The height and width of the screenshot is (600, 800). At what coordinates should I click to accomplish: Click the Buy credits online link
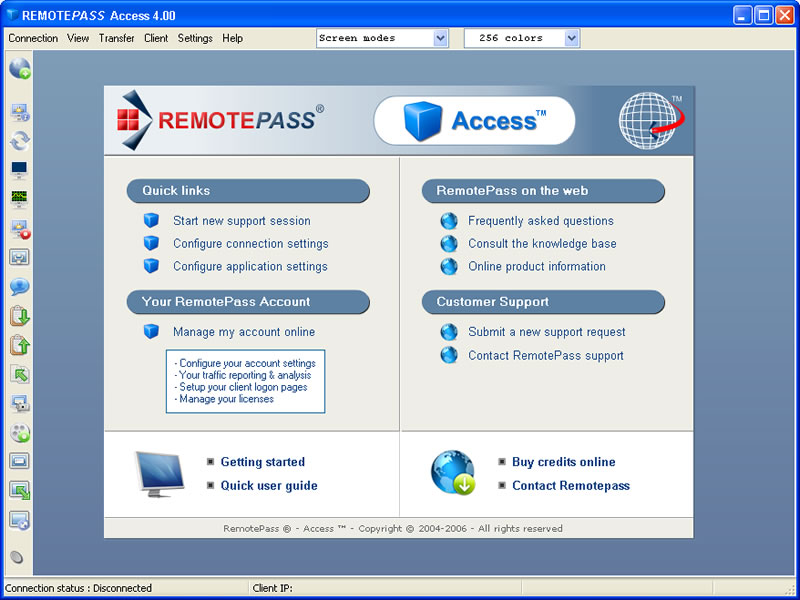(564, 462)
